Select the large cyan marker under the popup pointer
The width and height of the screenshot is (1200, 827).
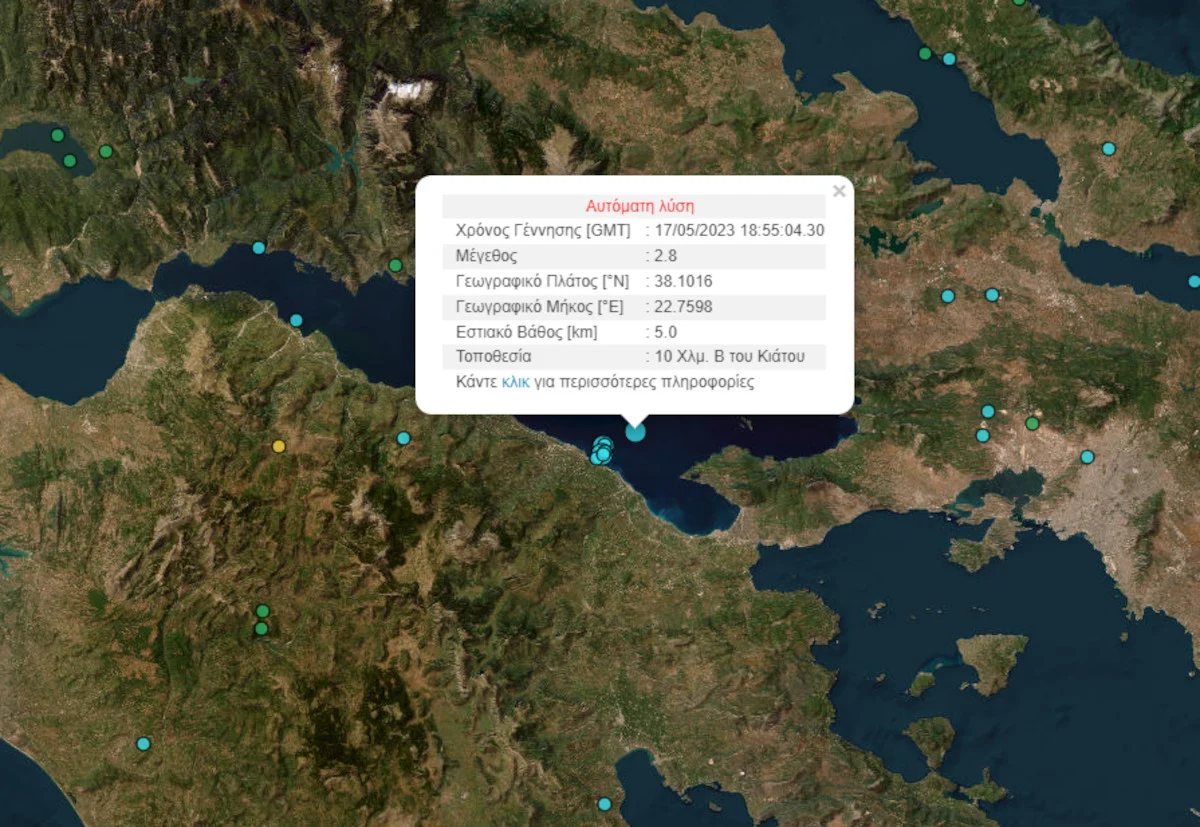(x=635, y=432)
